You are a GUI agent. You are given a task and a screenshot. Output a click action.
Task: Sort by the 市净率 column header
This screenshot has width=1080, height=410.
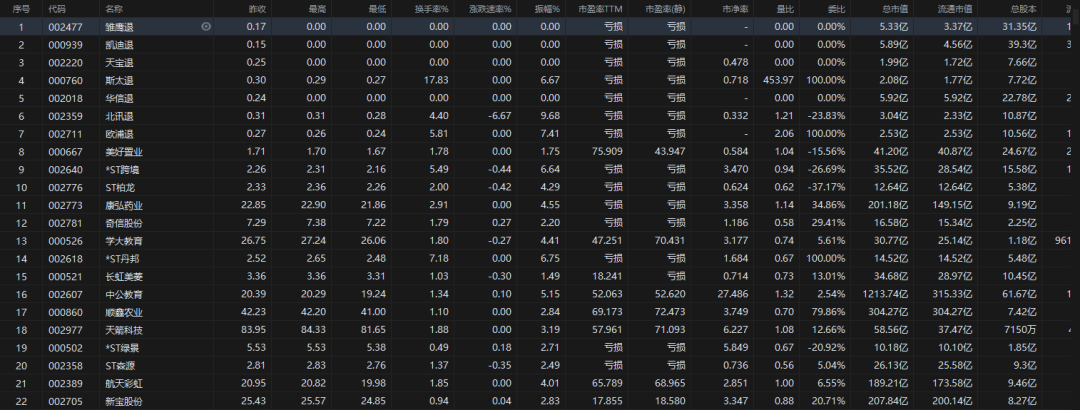(735, 9)
